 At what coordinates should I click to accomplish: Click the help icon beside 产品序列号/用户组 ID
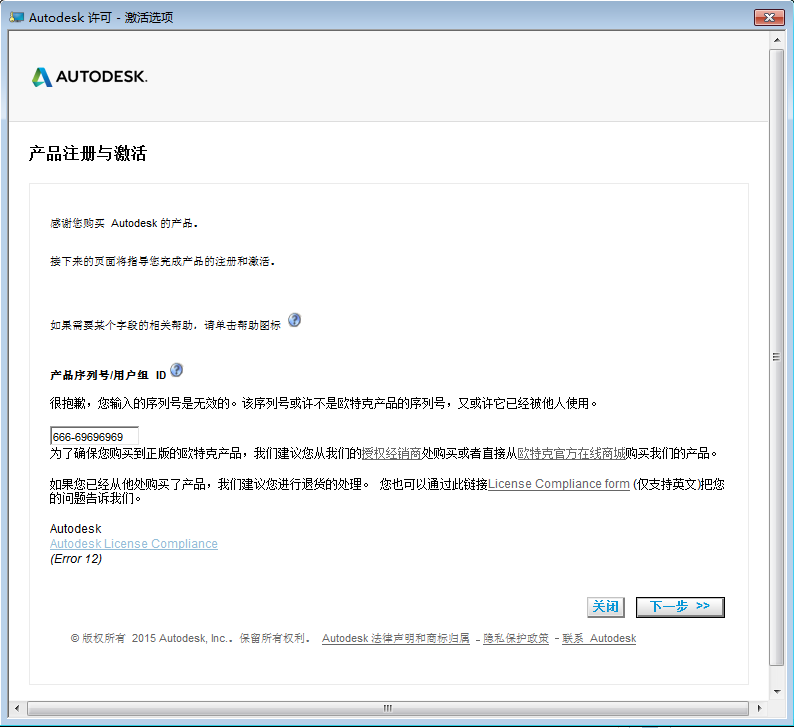[x=176, y=370]
